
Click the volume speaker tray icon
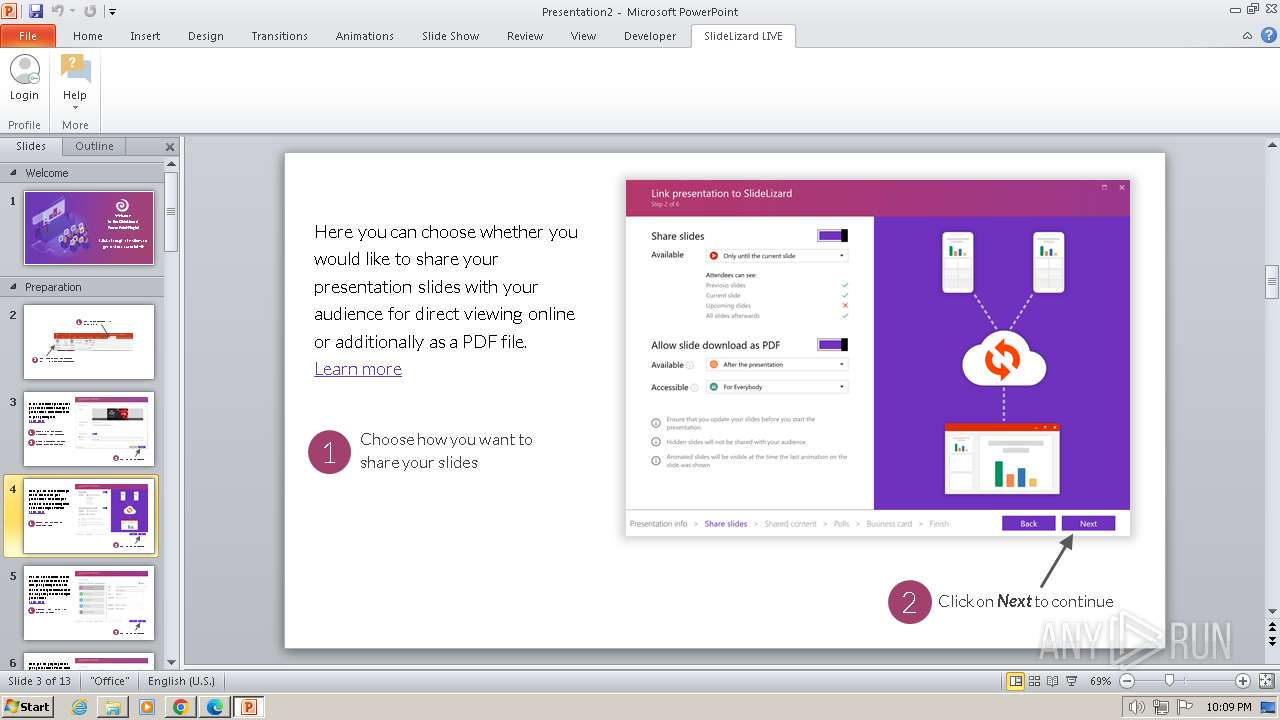pos(1137,707)
